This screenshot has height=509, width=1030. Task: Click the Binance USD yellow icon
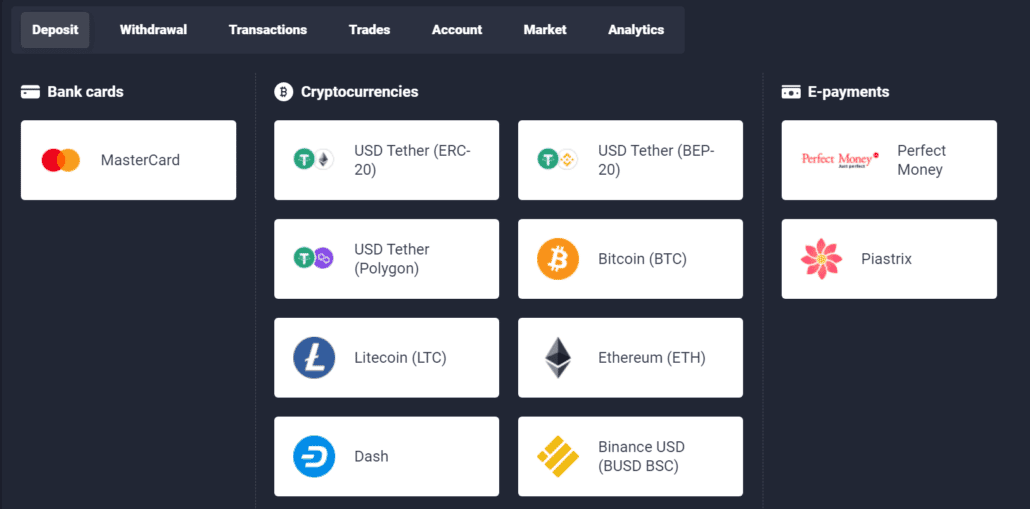pyautogui.click(x=558, y=456)
